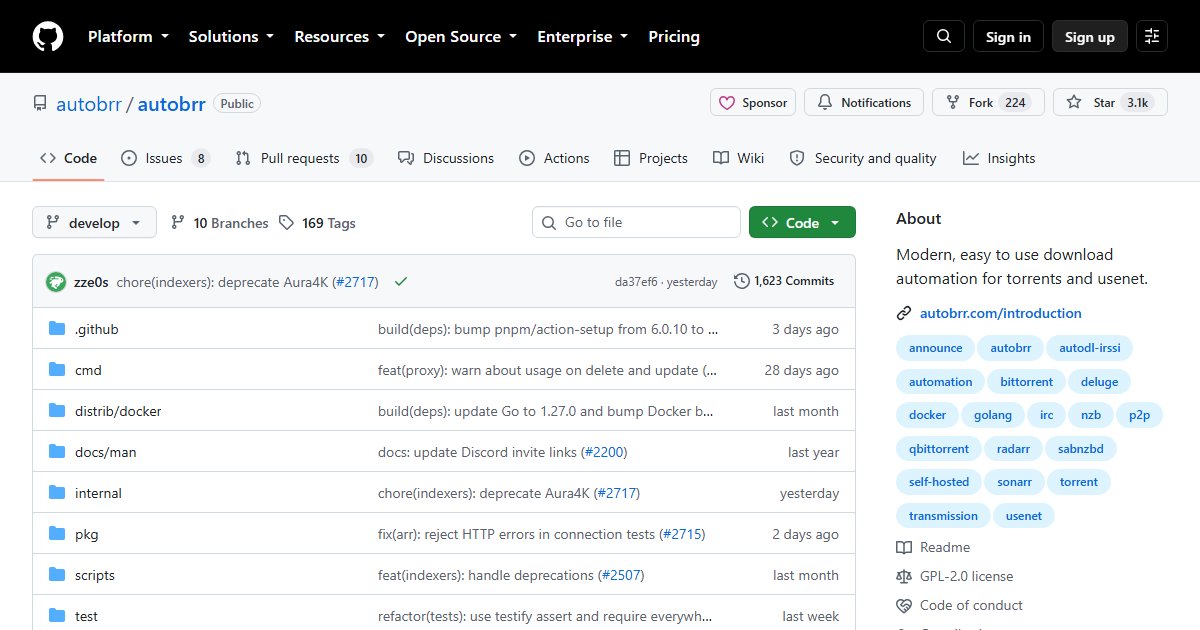Image resolution: width=1200 pixels, height=630 pixels.
Task: Open the Insights tab
Action: pos(999,158)
